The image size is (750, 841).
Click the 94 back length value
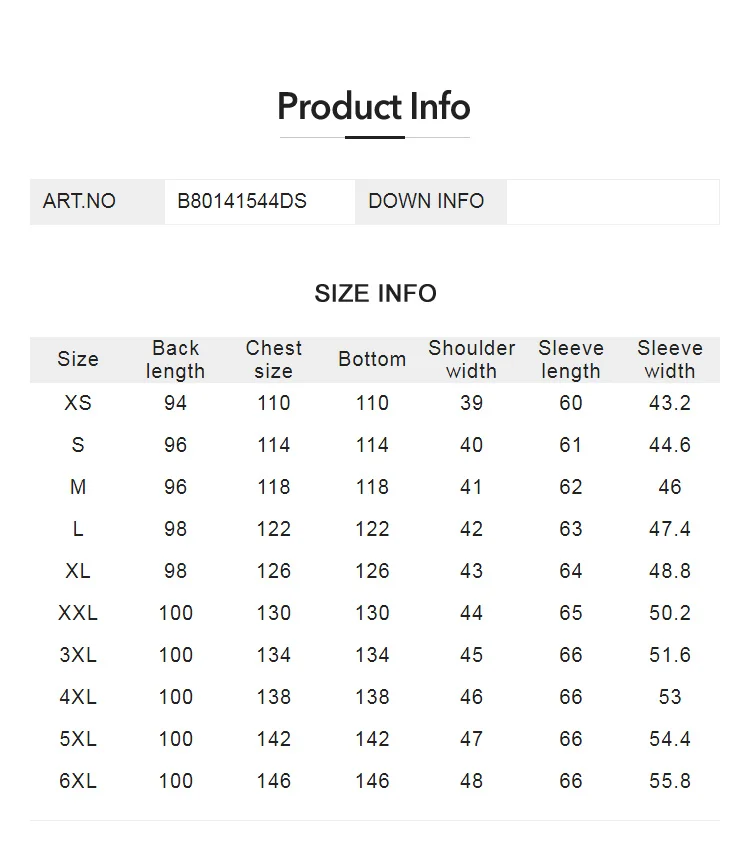pyautogui.click(x=175, y=403)
